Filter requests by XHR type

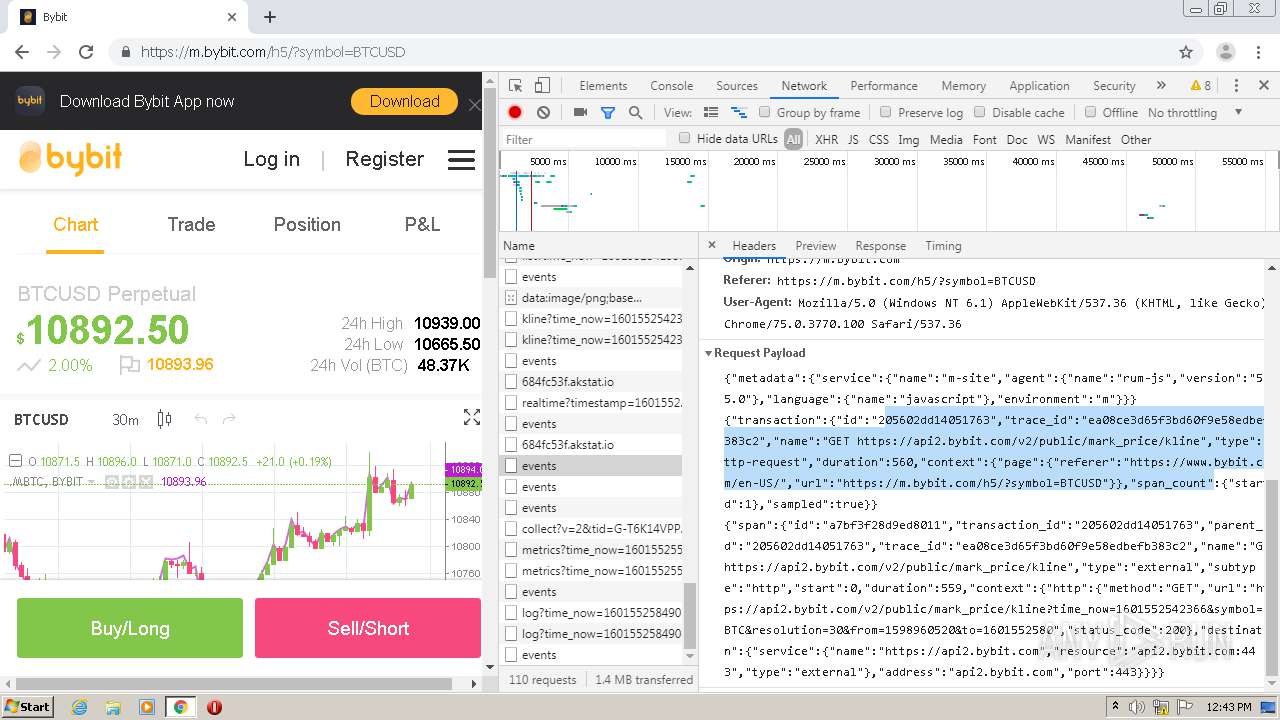[827, 140]
